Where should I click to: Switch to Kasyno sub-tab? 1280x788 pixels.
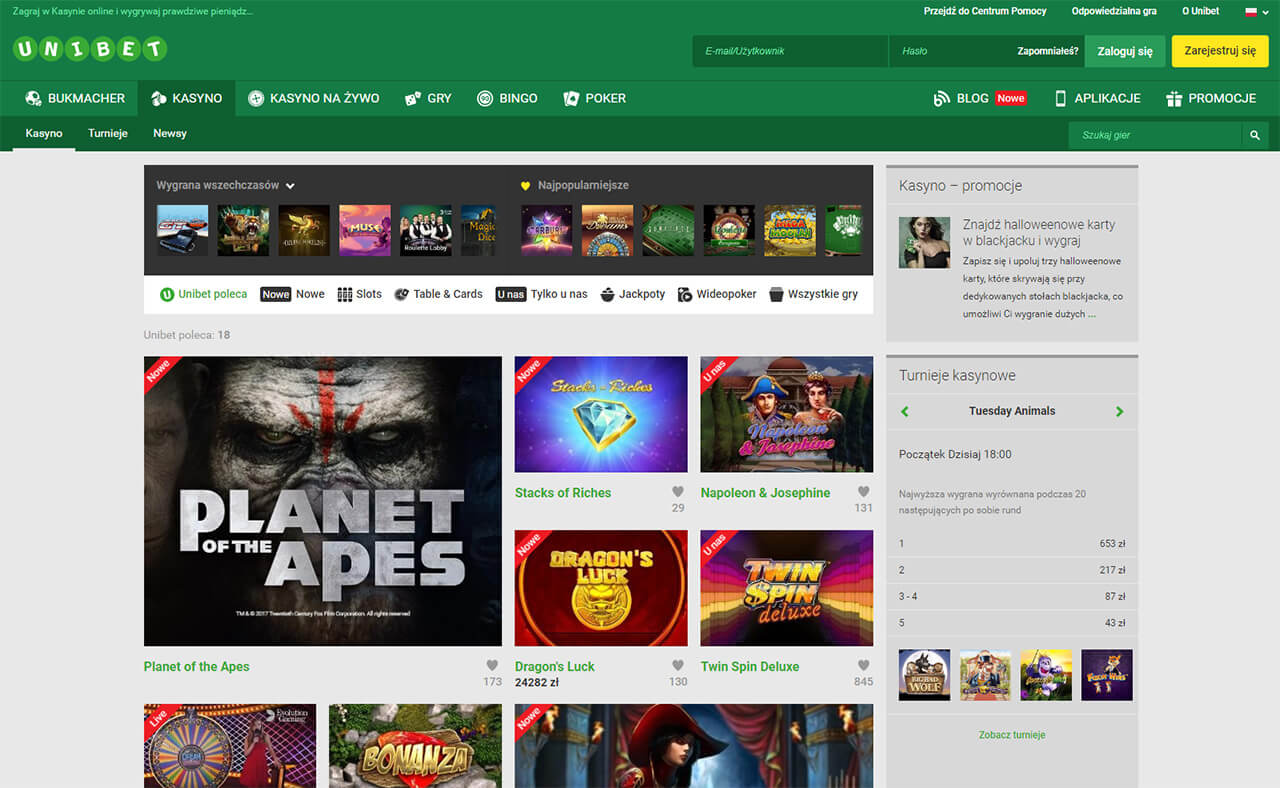tap(44, 133)
